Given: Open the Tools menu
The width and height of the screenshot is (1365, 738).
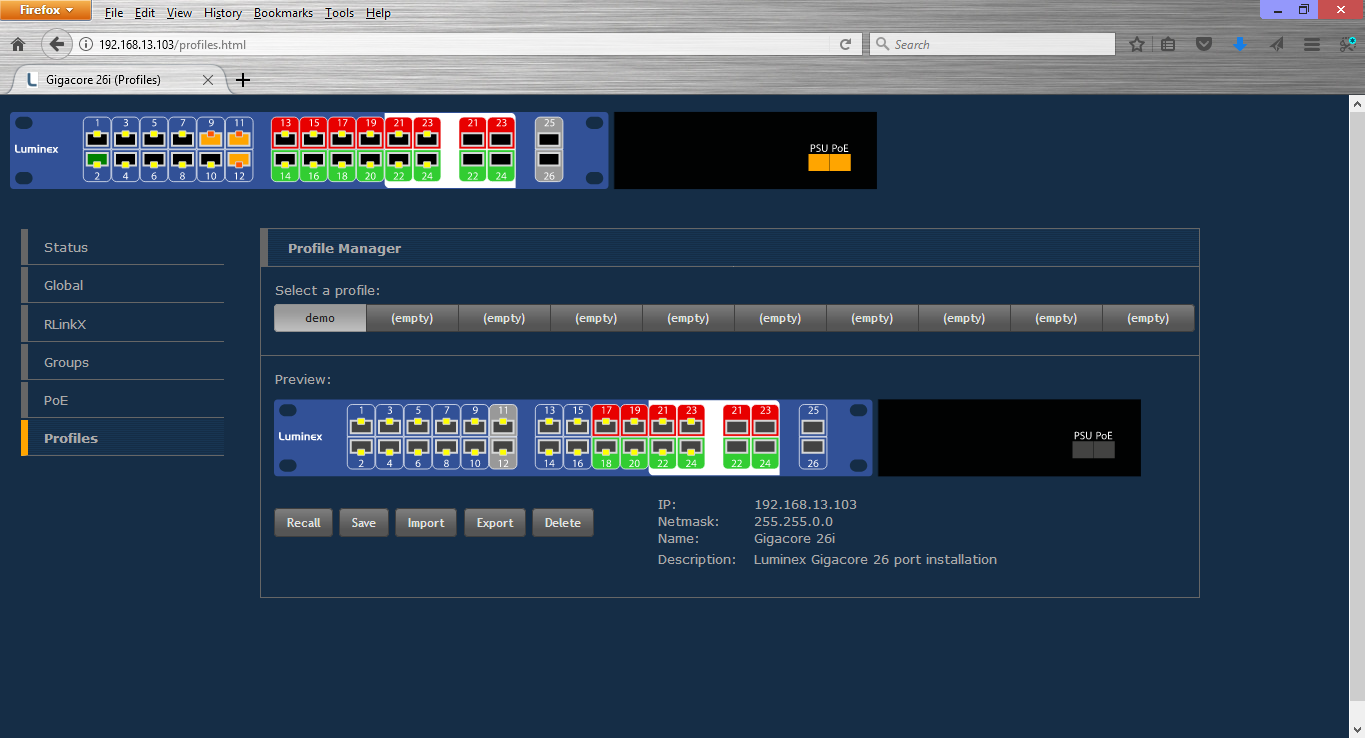Looking at the screenshot, I should coord(339,13).
